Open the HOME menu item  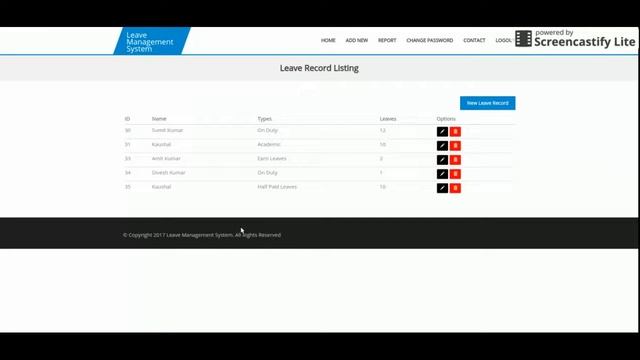[328, 40]
